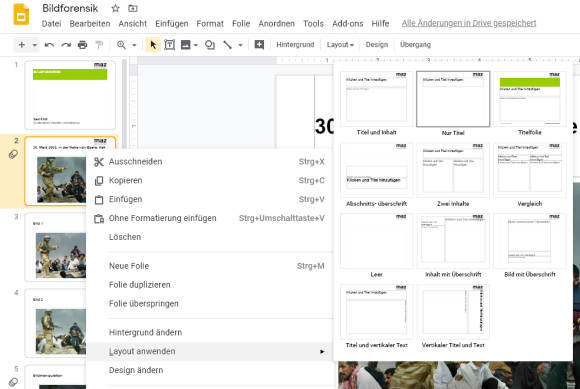Viewport: 580px width, 389px height.
Task: Expand line type dropdown arrow
Action: (x=240, y=45)
